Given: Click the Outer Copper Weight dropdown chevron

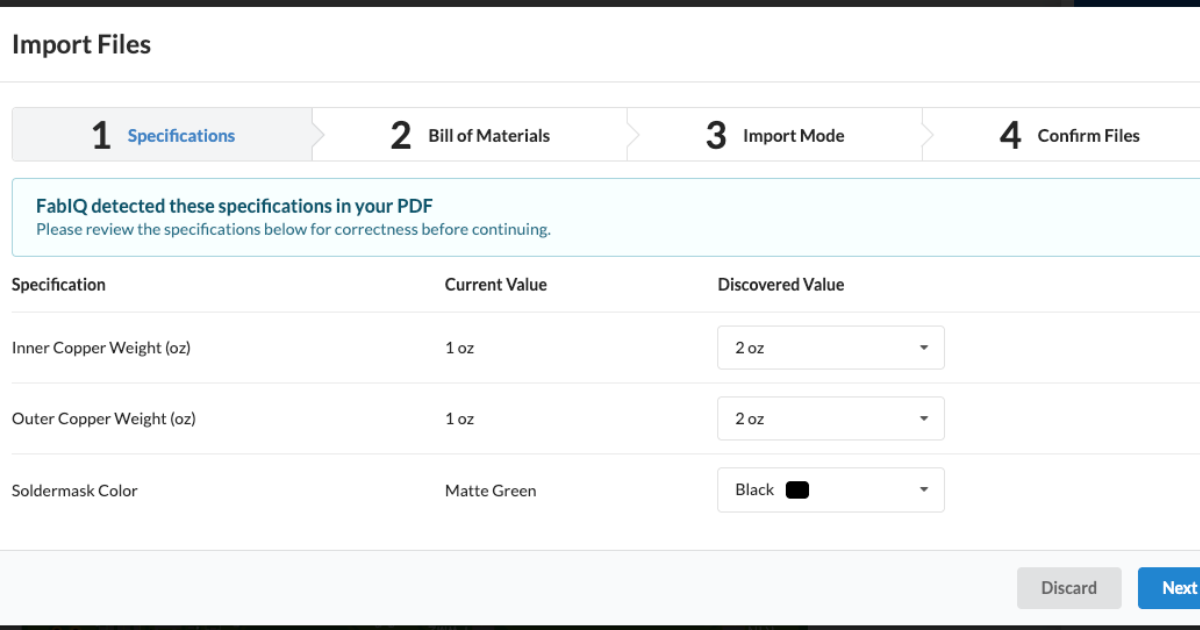Looking at the screenshot, I should pyautogui.click(x=924, y=418).
